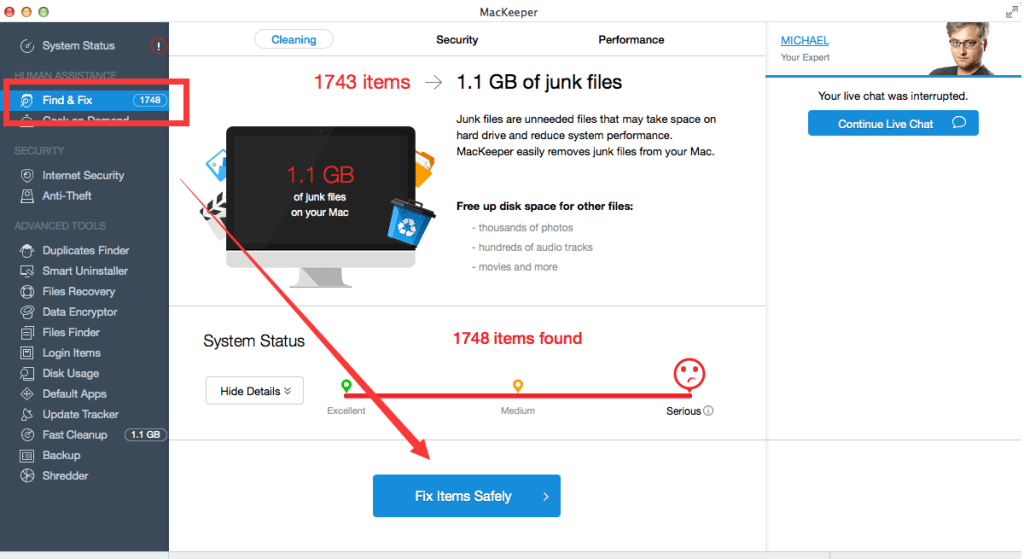Image resolution: width=1024 pixels, height=559 pixels.
Task: Select the Internet Security shield icon
Action: [27, 175]
